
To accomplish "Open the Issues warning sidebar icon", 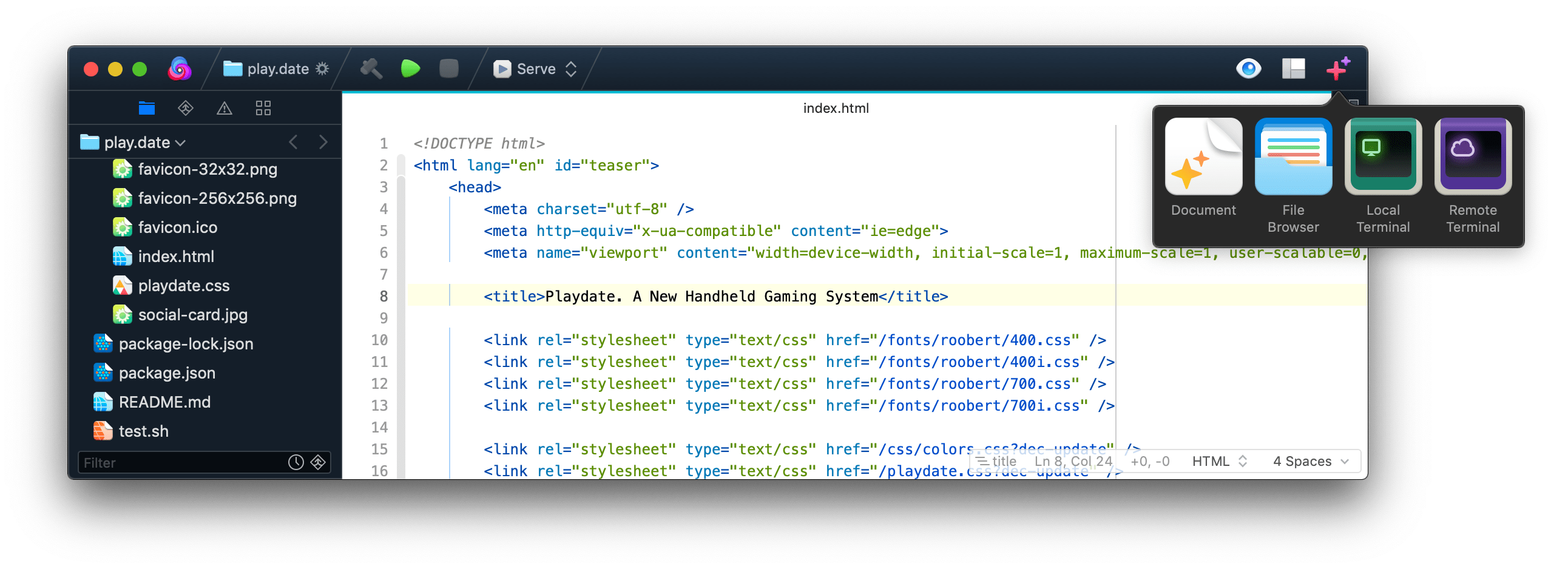I will click(225, 109).
